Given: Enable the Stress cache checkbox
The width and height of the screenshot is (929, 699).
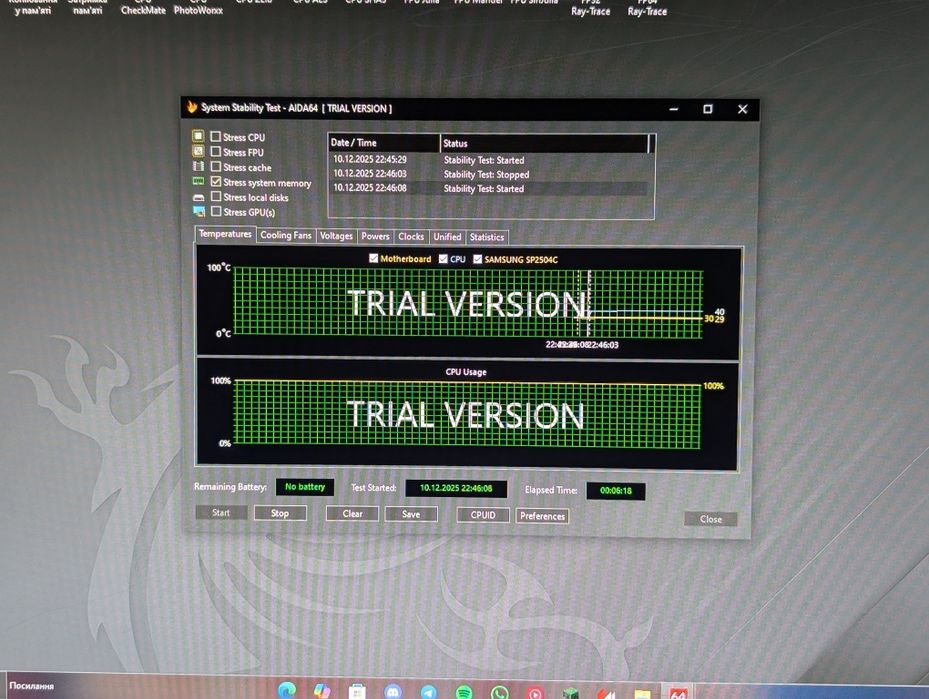Looking at the screenshot, I should click(216, 166).
